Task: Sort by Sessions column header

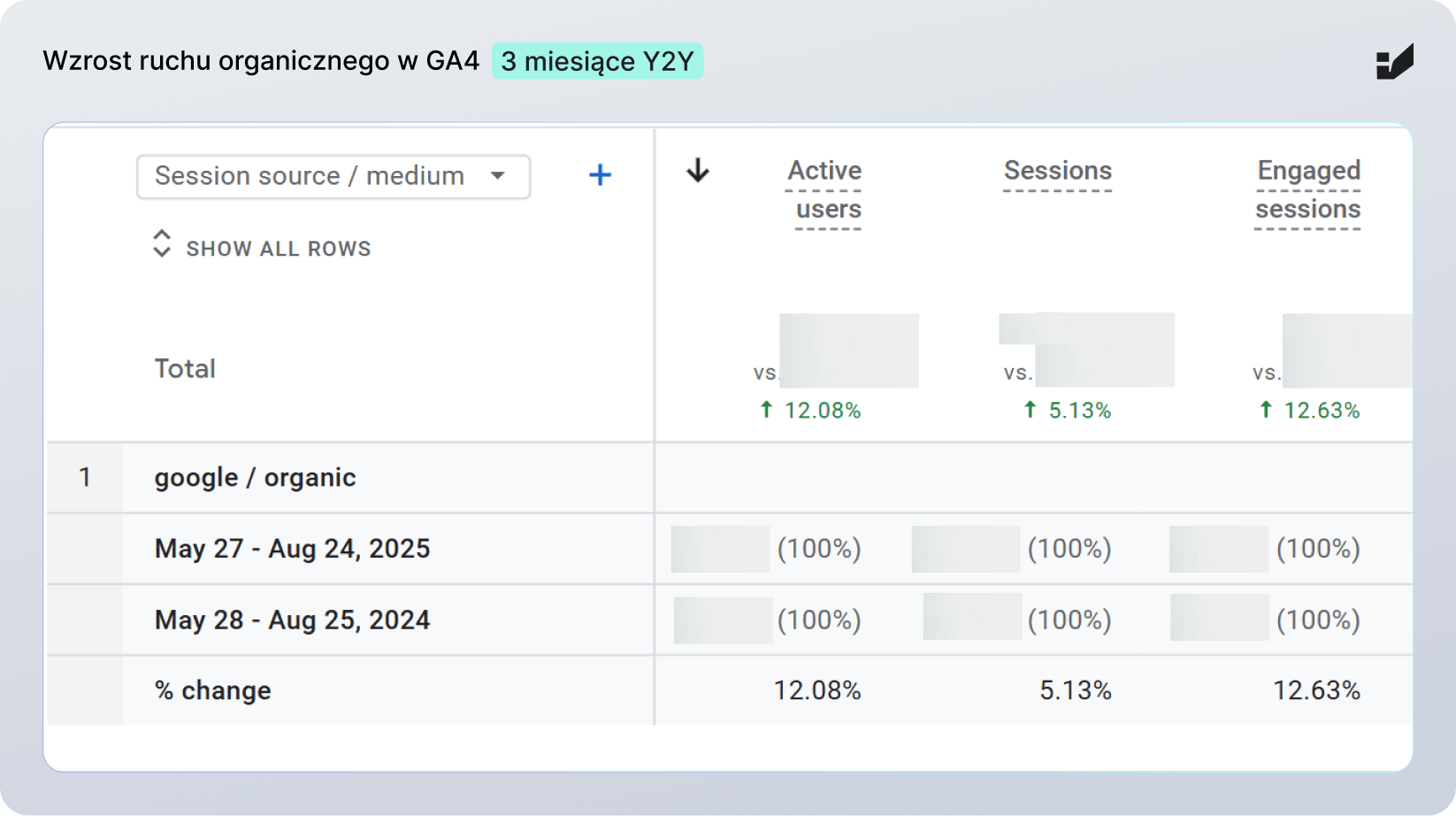Action: coord(1057,171)
